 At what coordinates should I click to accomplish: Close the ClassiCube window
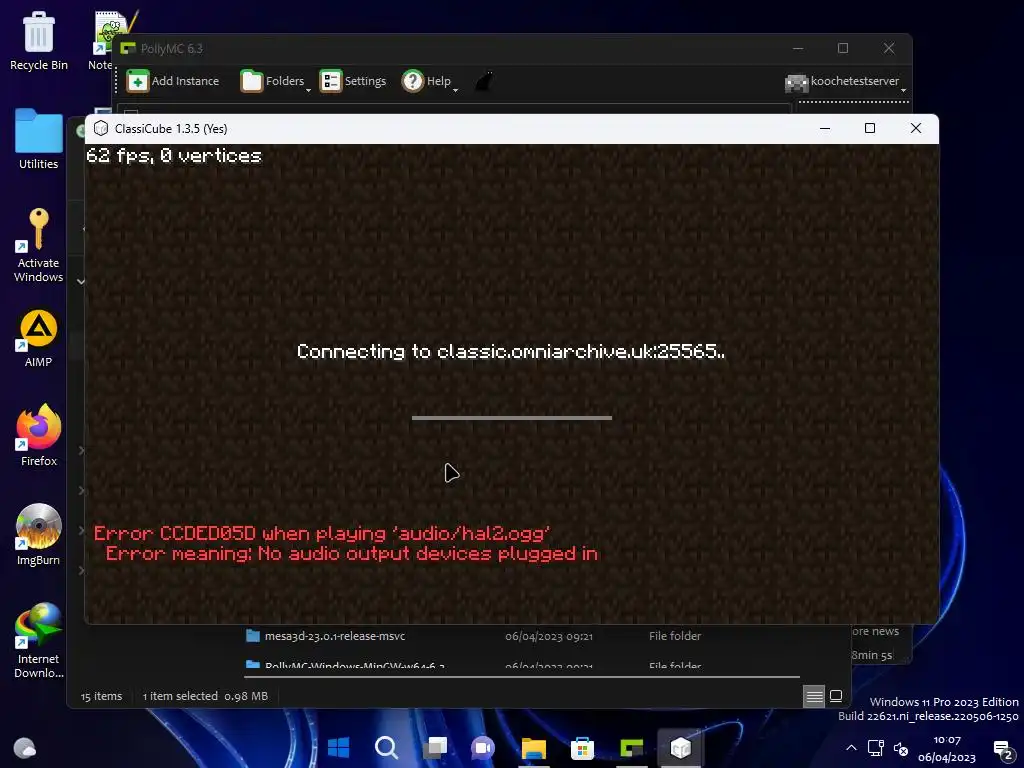point(916,128)
